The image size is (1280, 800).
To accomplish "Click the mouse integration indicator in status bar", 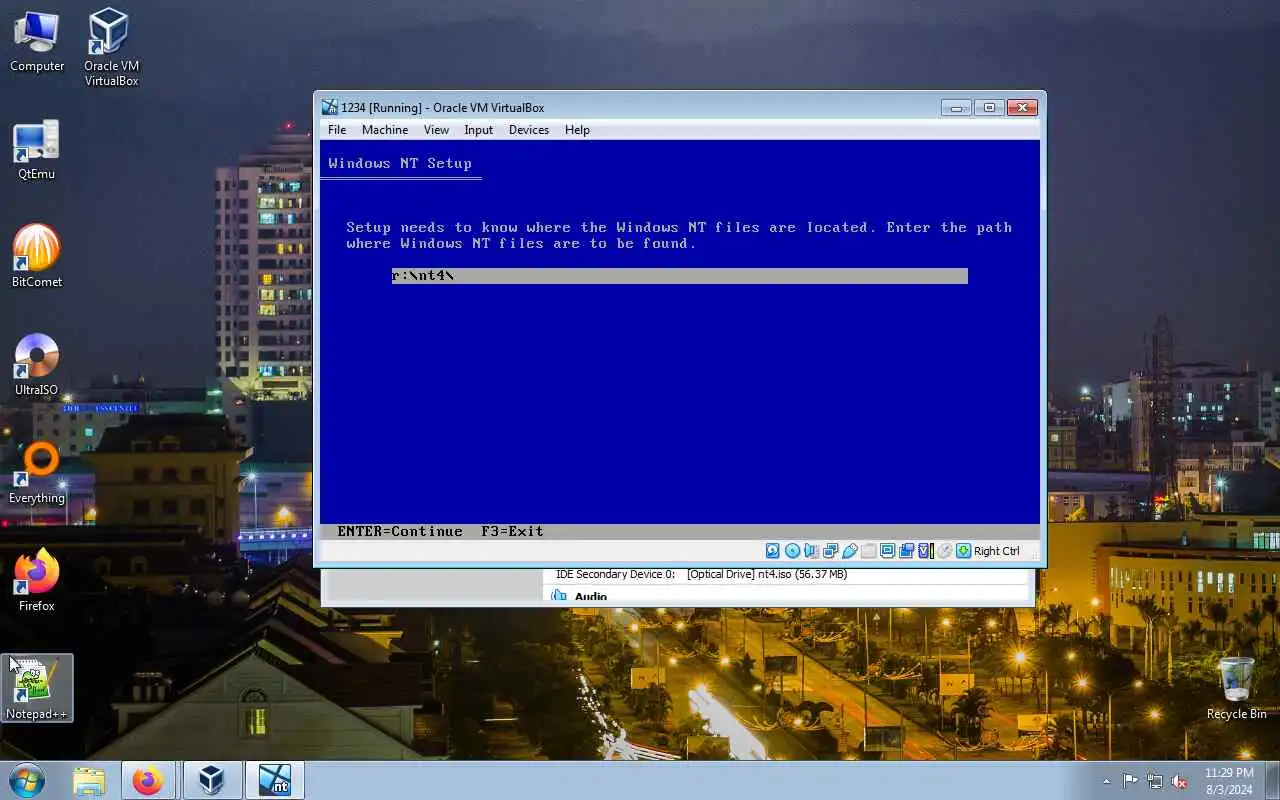I will pos(945,551).
